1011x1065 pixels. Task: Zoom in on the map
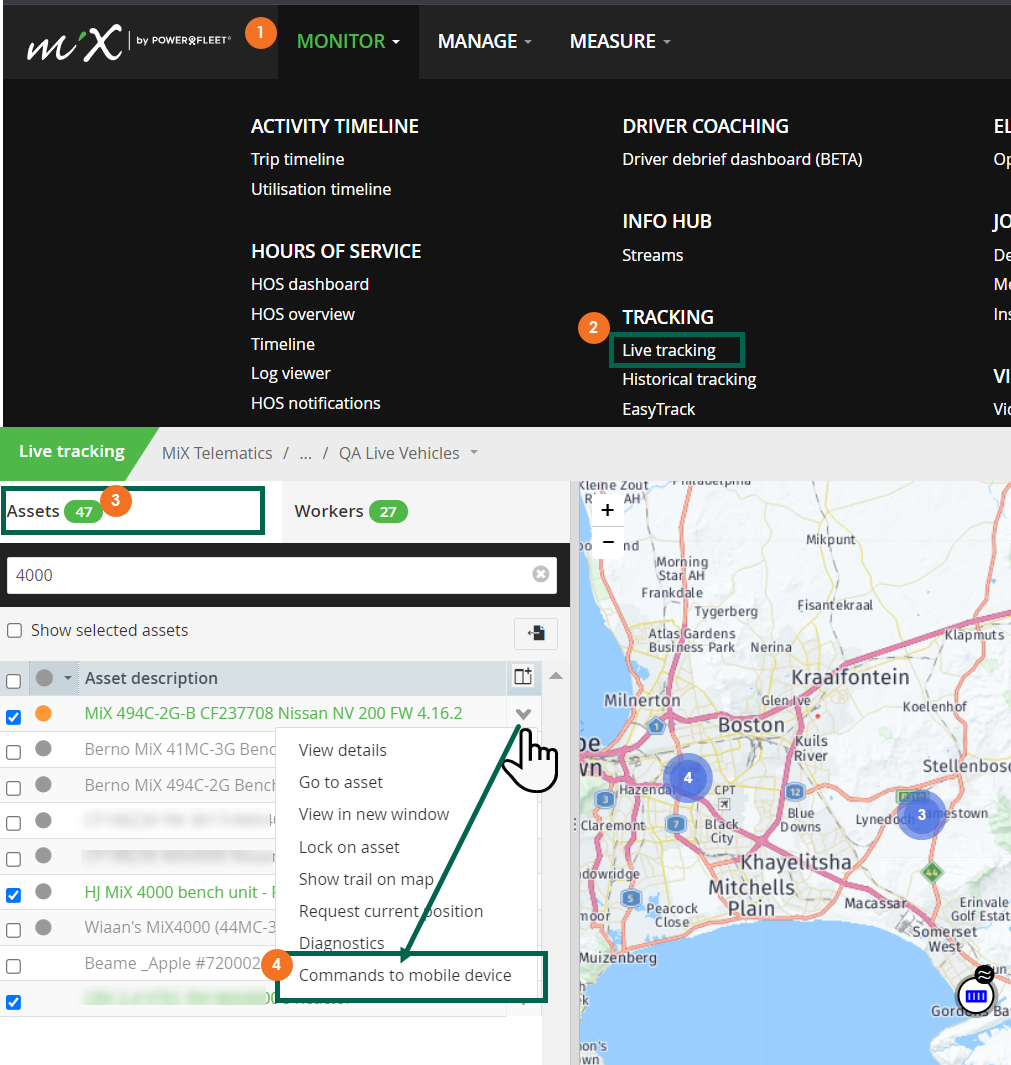[607, 510]
